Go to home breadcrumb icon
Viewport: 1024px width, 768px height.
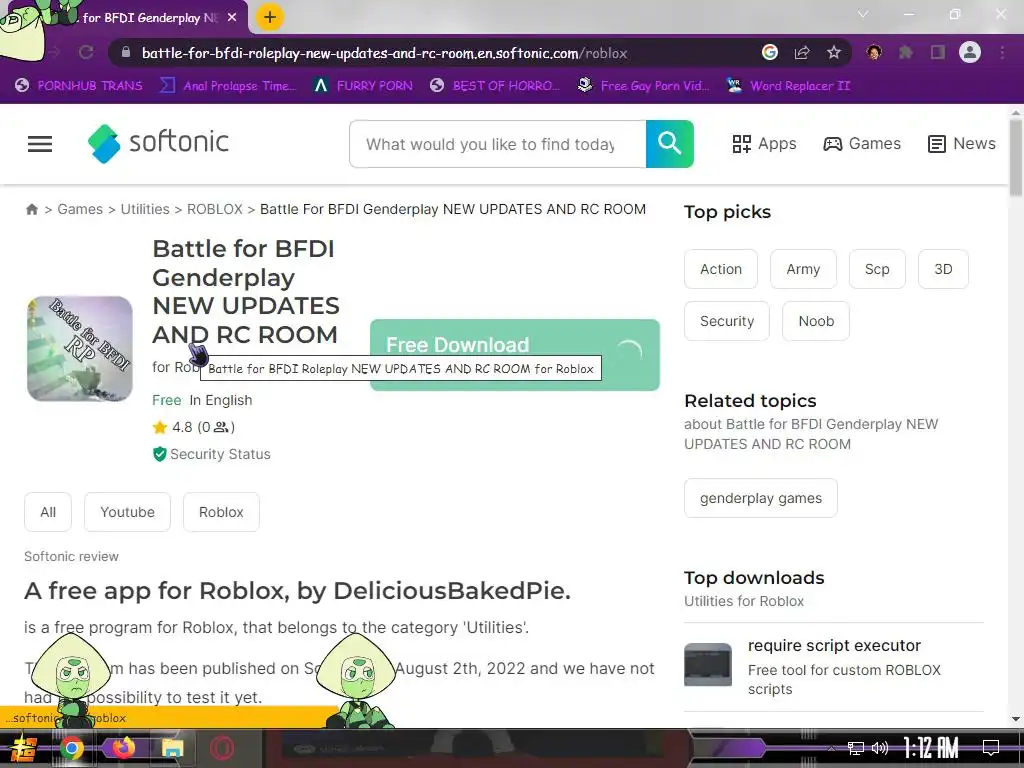tap(31, 209)
